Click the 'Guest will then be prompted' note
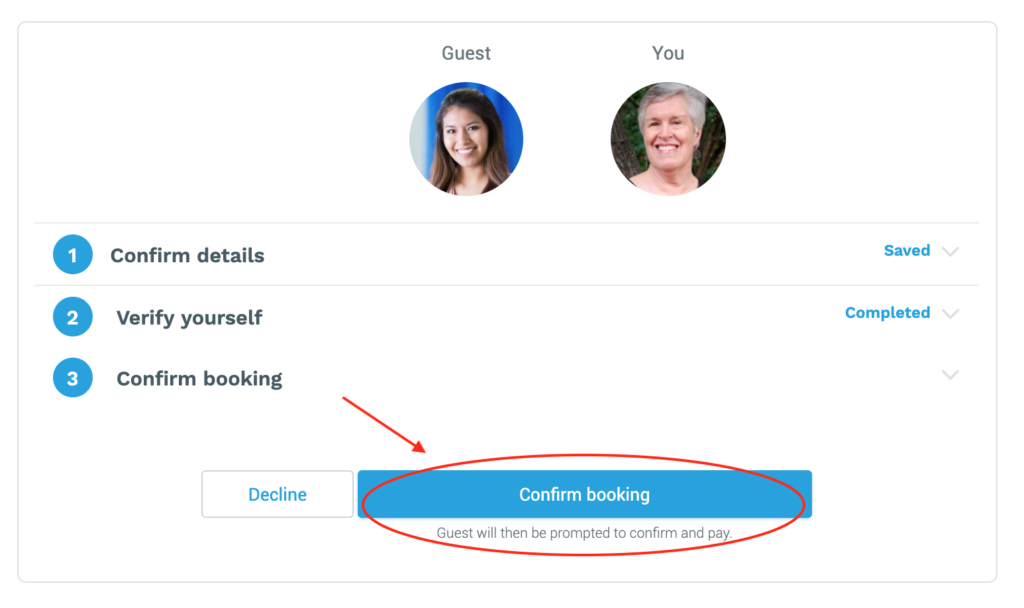The height and width of the screenshot is (608, 1024). [584, 533]
